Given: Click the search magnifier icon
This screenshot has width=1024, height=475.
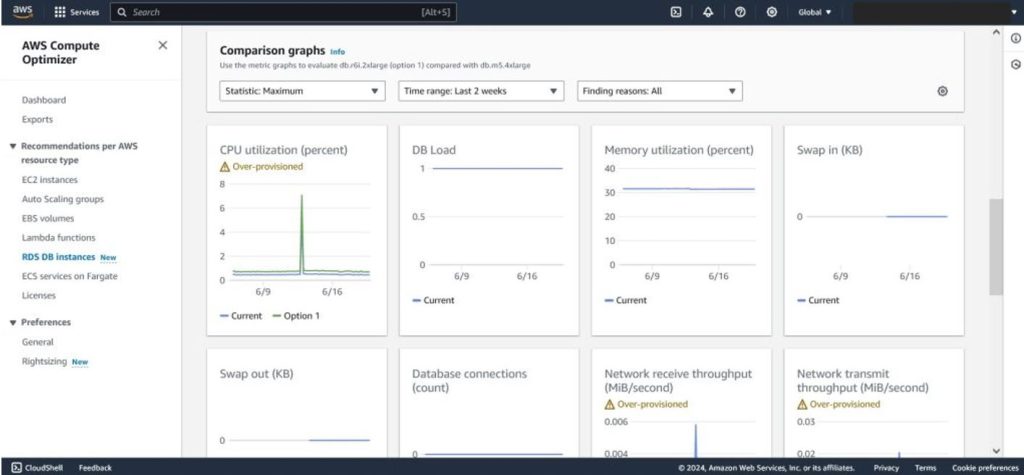Looking at the screenshot, I should [122, 12].
